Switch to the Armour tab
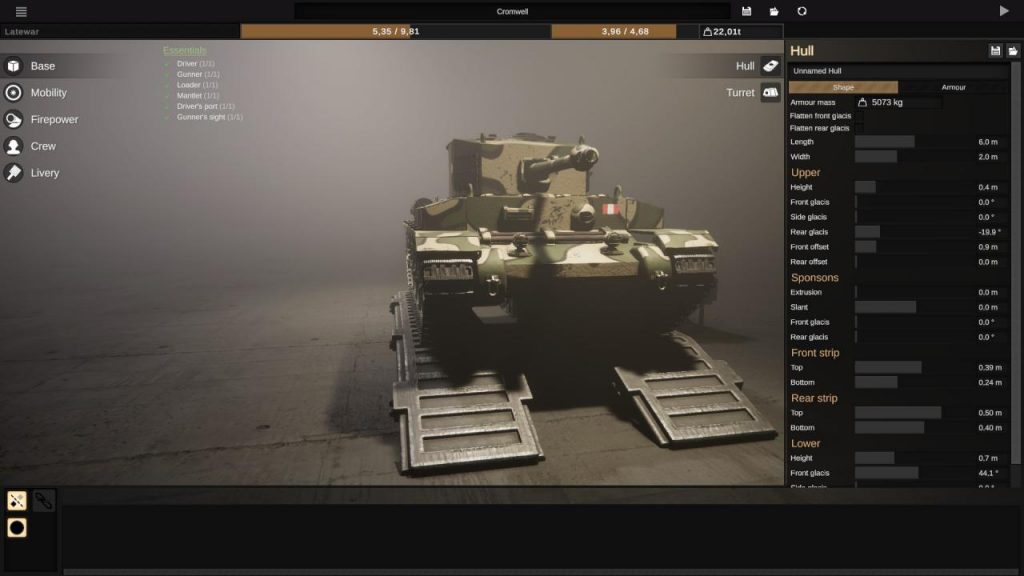The width and height of the screenshot is (1024, 576). click(x=951, y=87)
